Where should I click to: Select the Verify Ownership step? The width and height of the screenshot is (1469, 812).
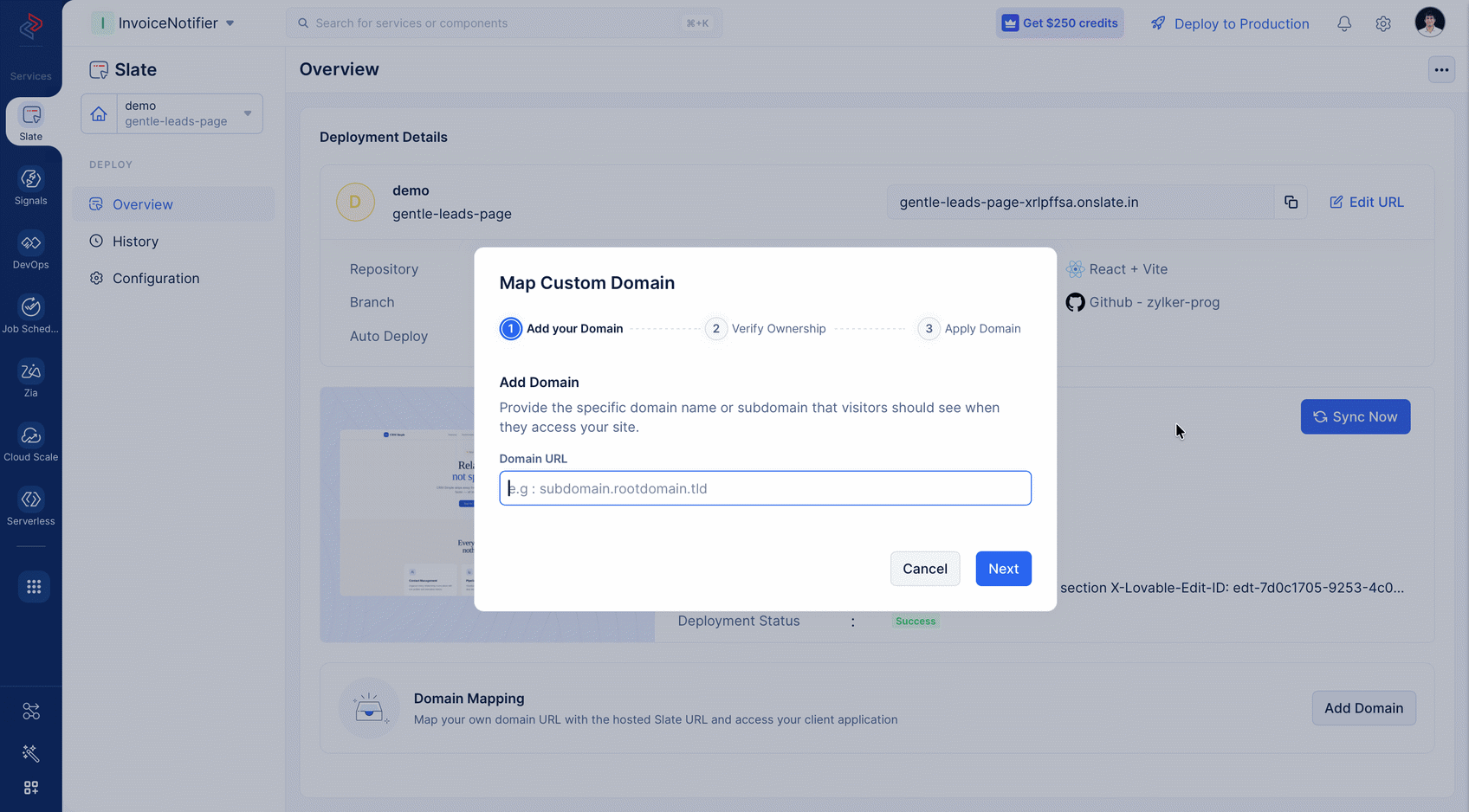click(766, 329)
